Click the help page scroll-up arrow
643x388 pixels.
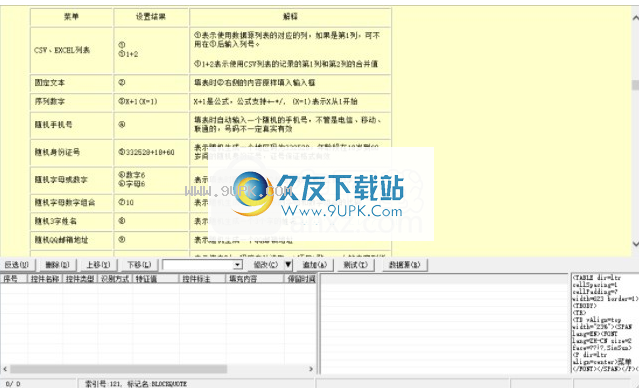coord(636,18)
